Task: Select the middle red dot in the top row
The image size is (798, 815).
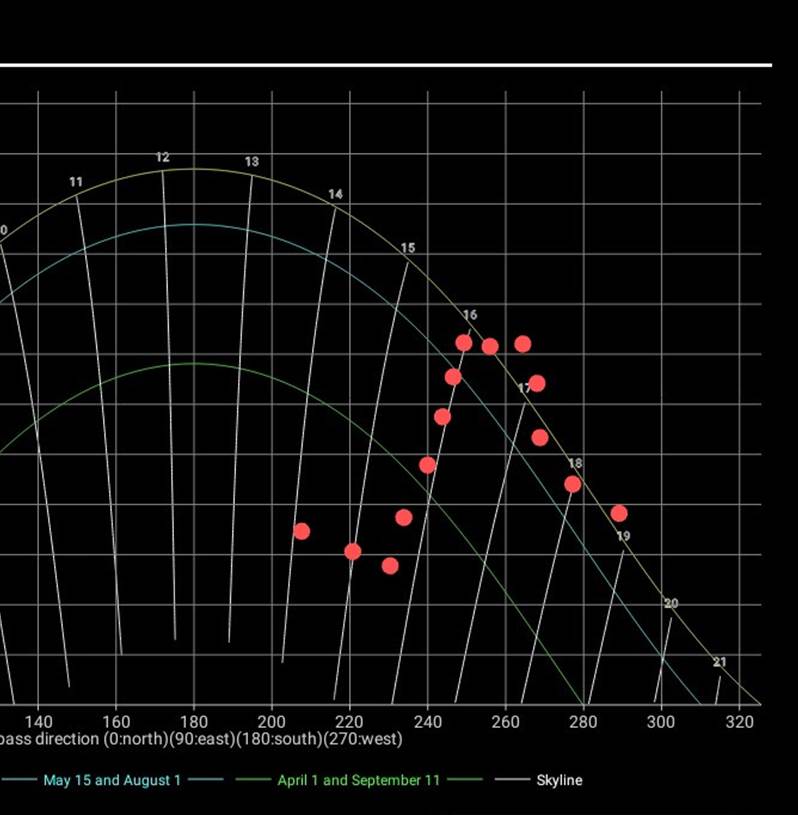Action: (490, 347)
